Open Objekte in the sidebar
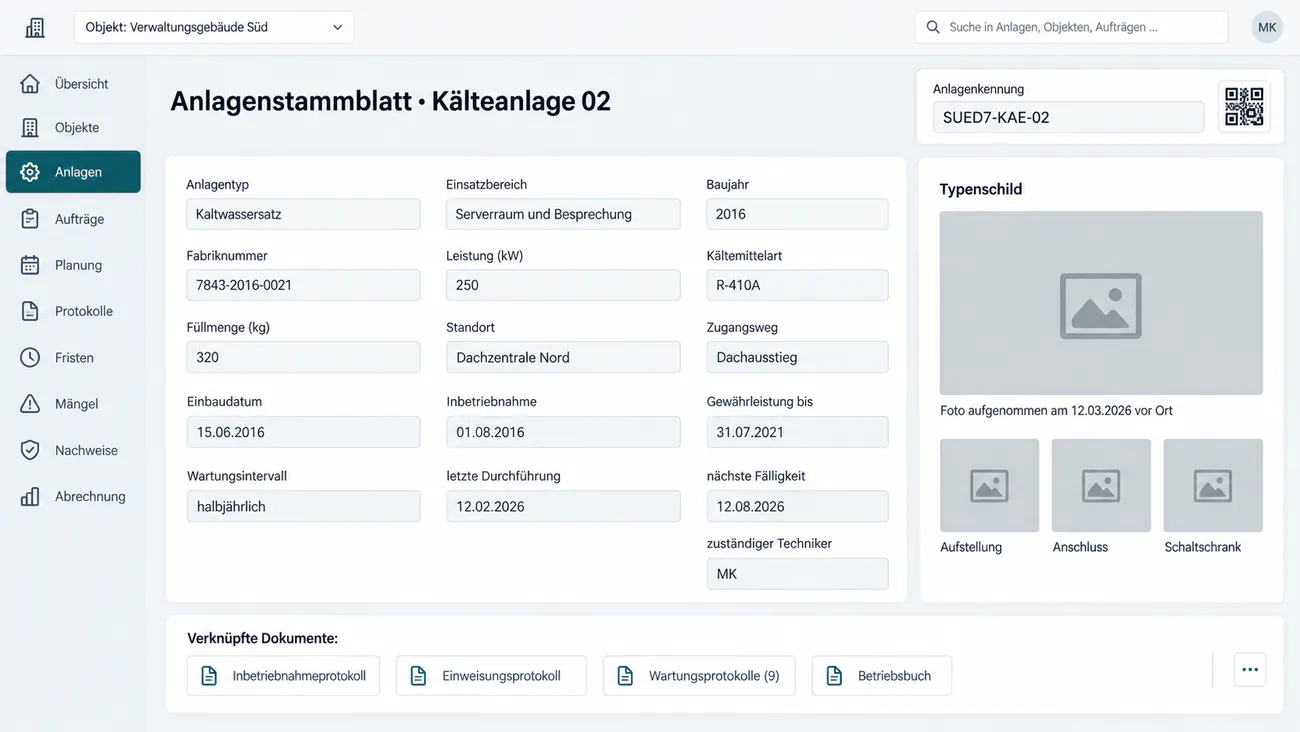 coord(73,128)
